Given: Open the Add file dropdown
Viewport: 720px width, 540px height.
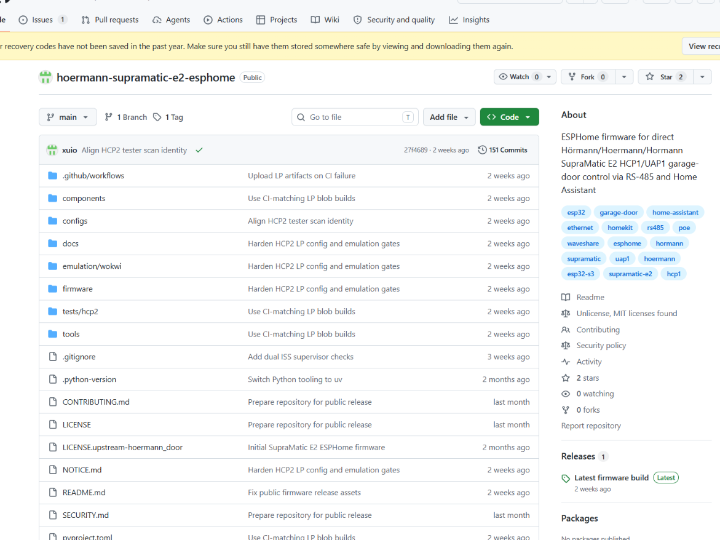Looking at the screenshot, I should (449, 117).
